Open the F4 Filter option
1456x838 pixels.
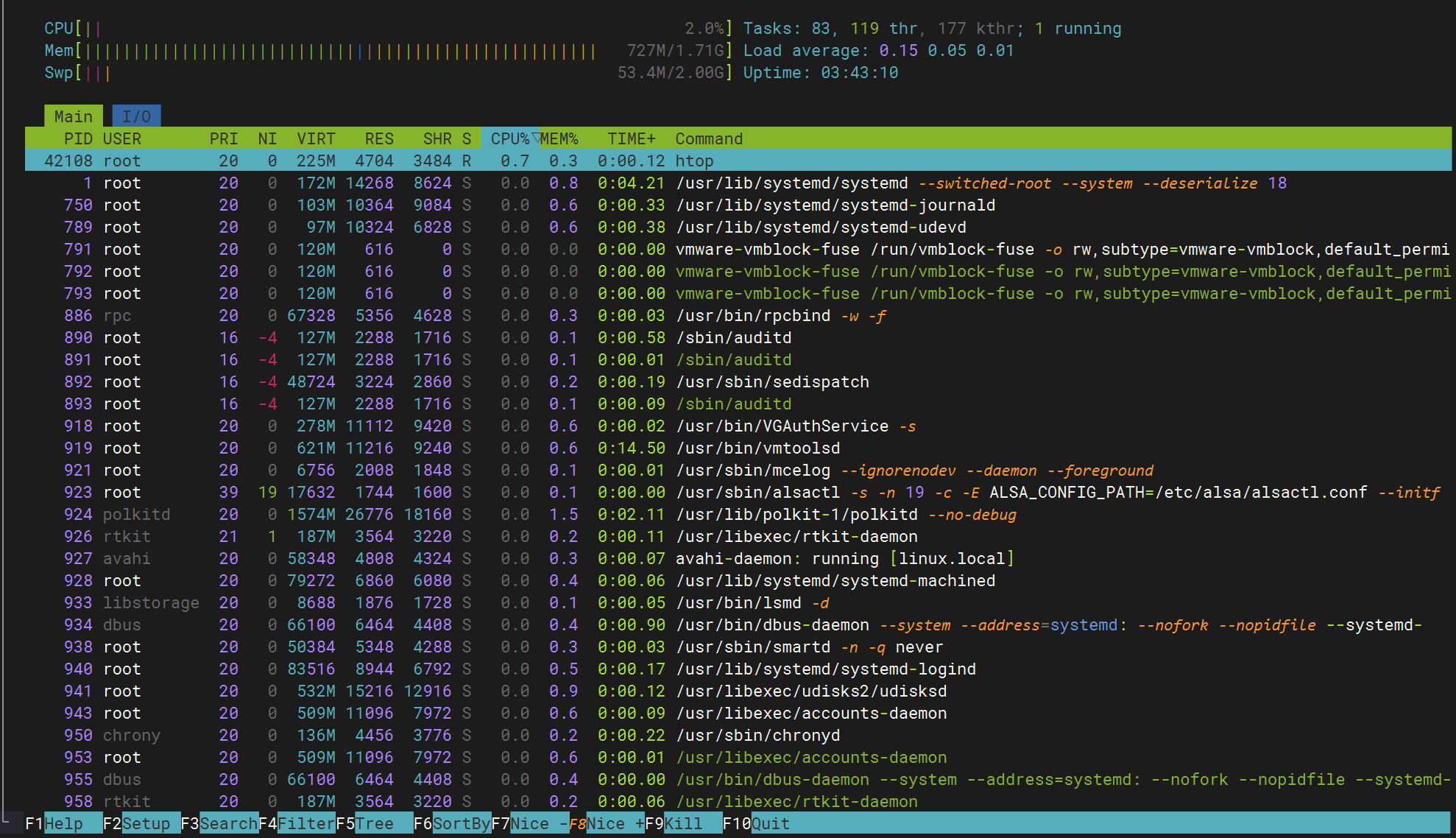tap(305, 823)
